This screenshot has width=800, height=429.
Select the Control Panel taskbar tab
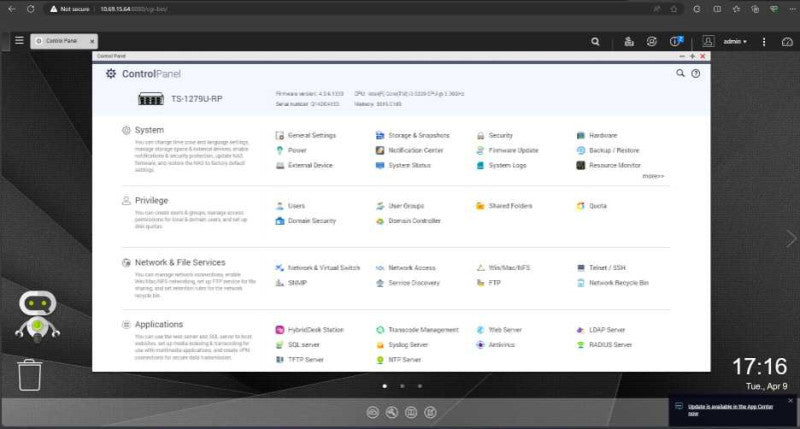pyautogui.click(x=64, y=41)
